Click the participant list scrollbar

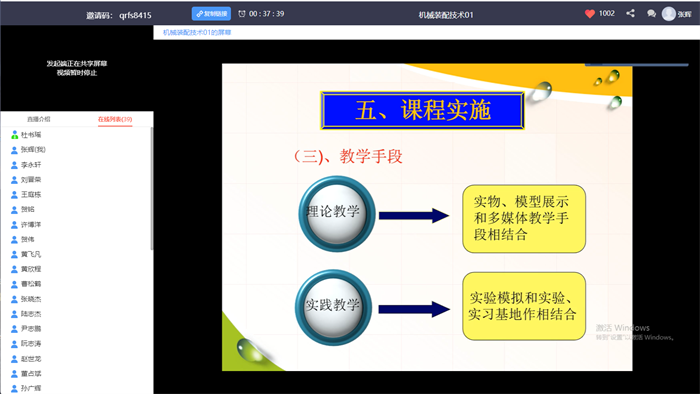[x=152, y=189]
